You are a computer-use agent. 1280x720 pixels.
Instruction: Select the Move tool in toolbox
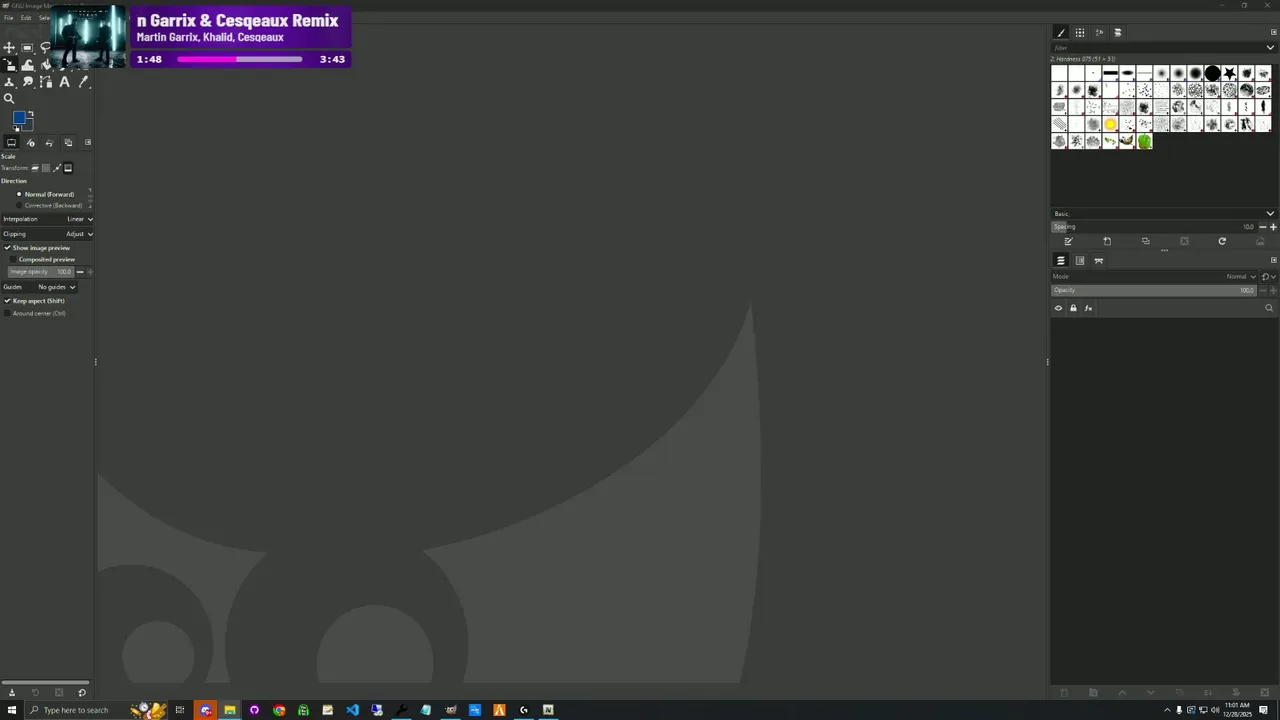coord(9,47)
